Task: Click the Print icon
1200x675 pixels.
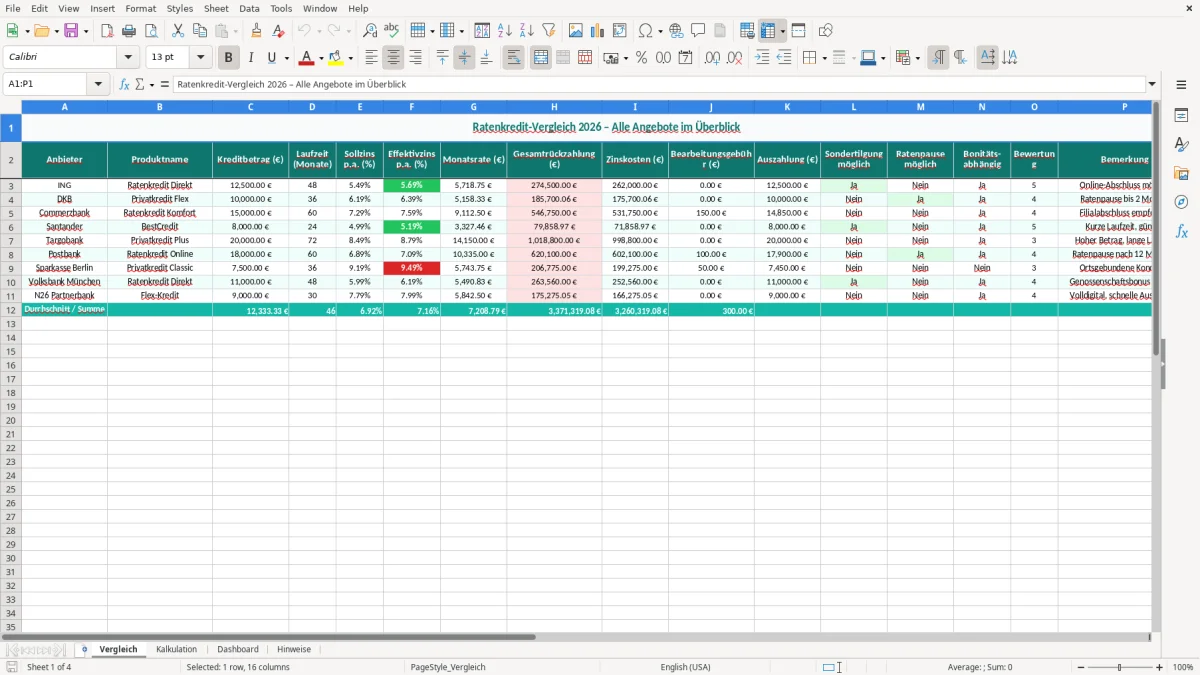Action: pyautogui.click(x=129, y=31)
